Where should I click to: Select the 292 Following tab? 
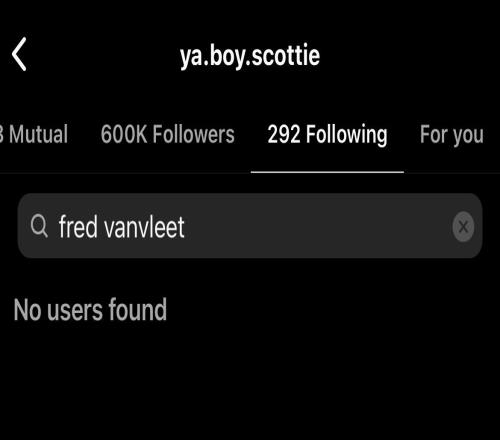pyautogui.click(x=327, y=134)
